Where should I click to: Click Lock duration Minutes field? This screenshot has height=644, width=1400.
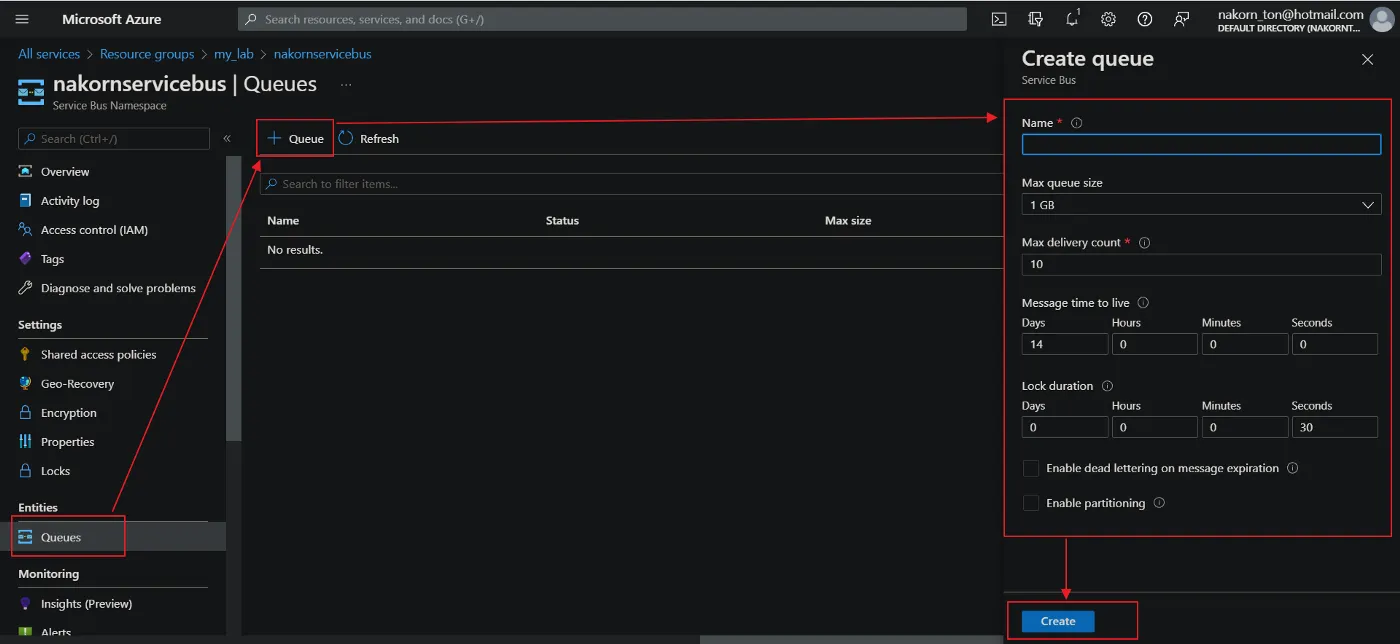pos(1245,427)
